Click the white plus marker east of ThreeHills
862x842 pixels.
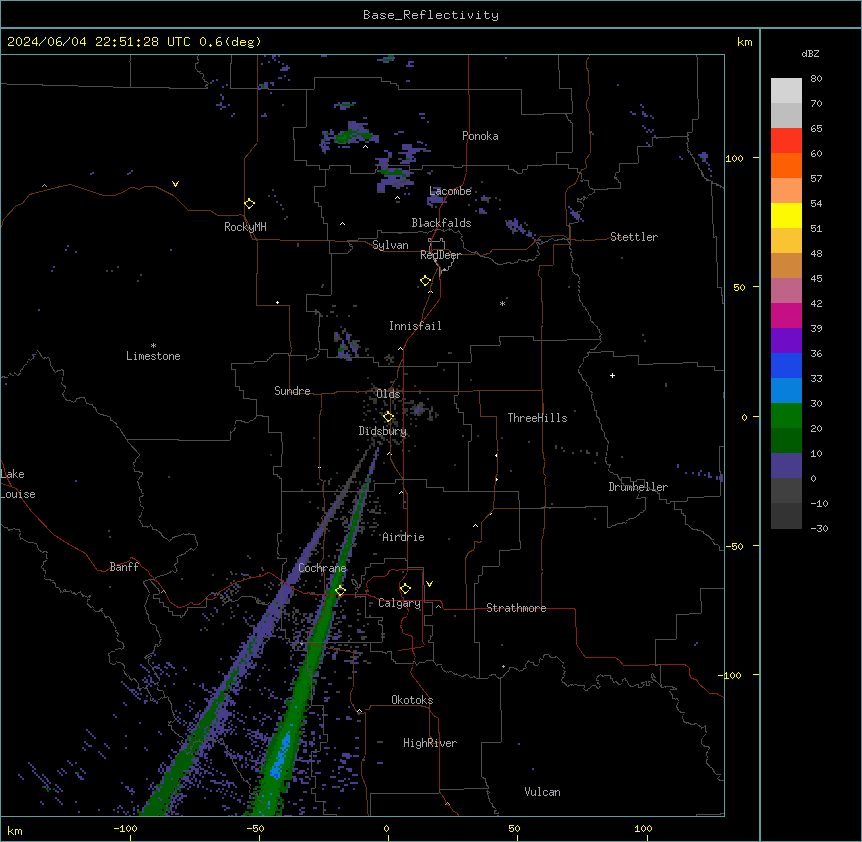click(x=612, y=375)
